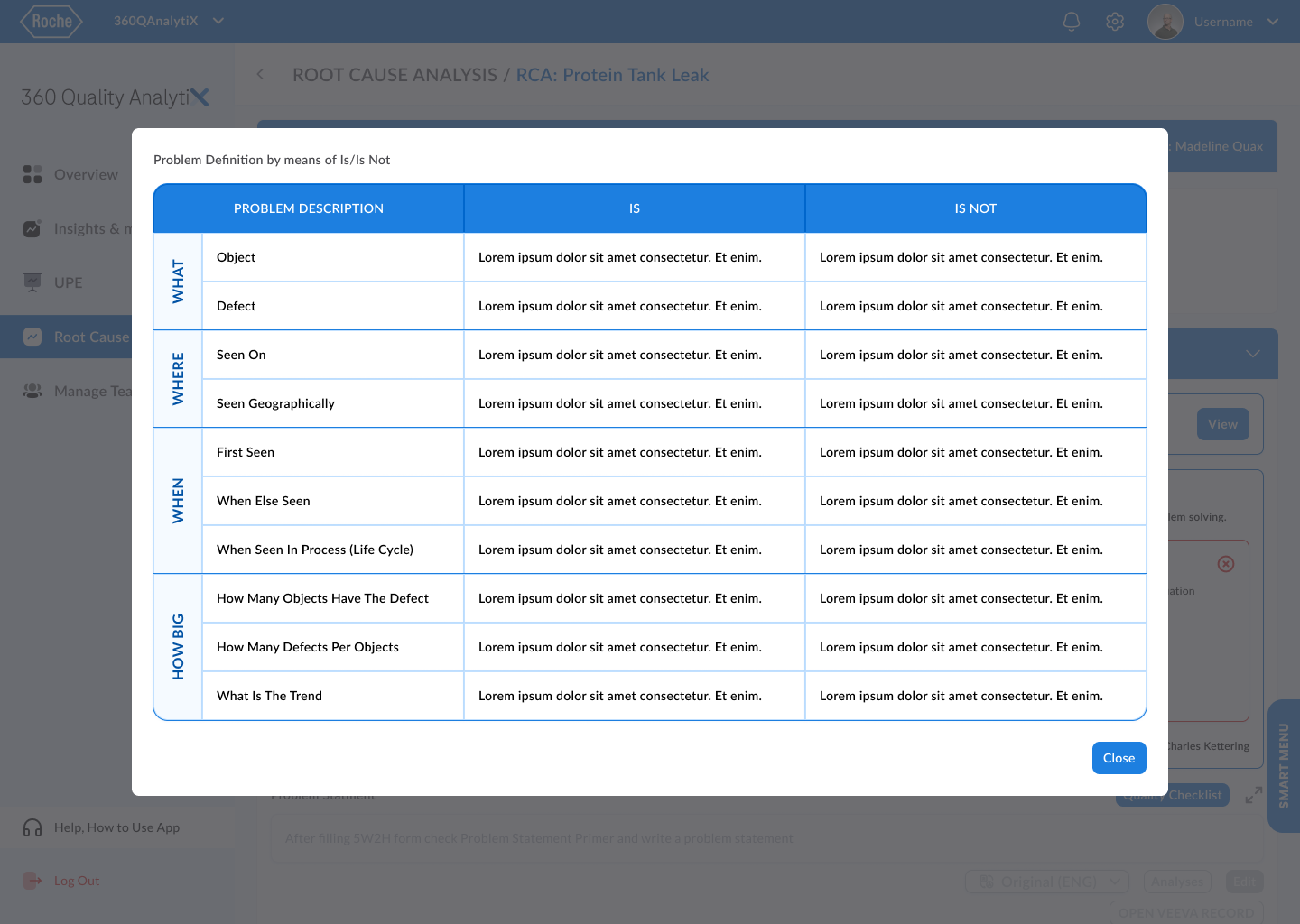Expand the Username account menu

1273,22
